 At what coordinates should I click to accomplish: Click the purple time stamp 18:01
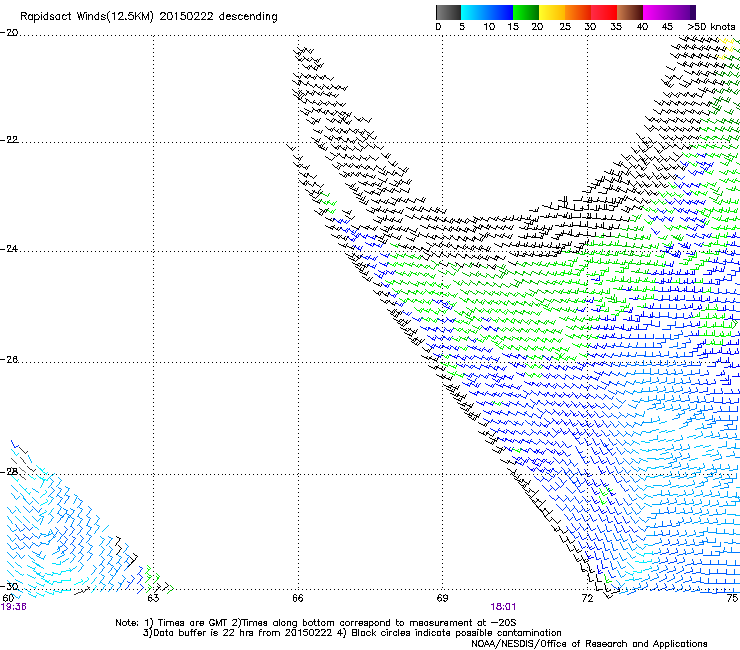click(503, 607)
